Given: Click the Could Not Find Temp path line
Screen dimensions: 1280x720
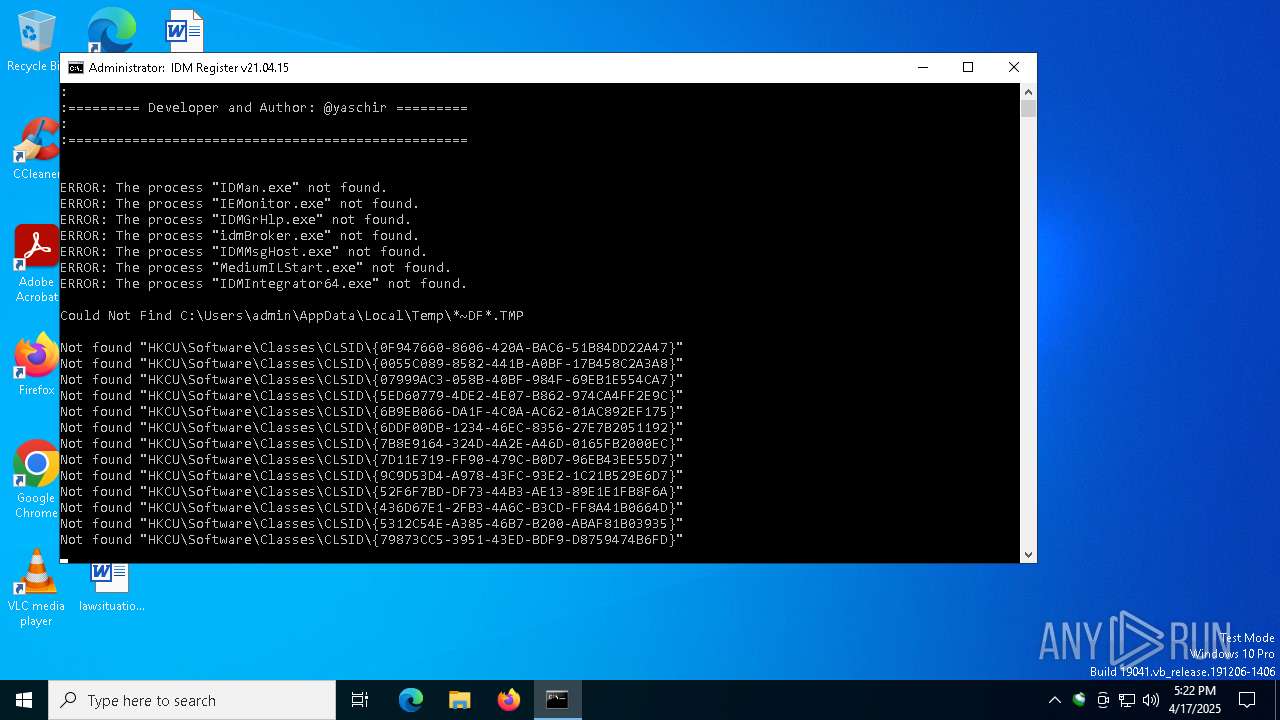Looking at the screenshot, I should coord(292,316).
